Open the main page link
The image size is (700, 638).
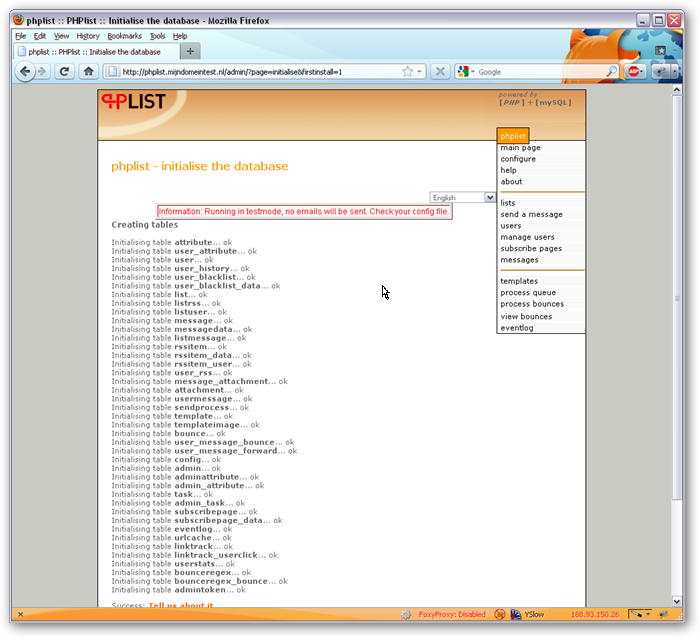520,147
